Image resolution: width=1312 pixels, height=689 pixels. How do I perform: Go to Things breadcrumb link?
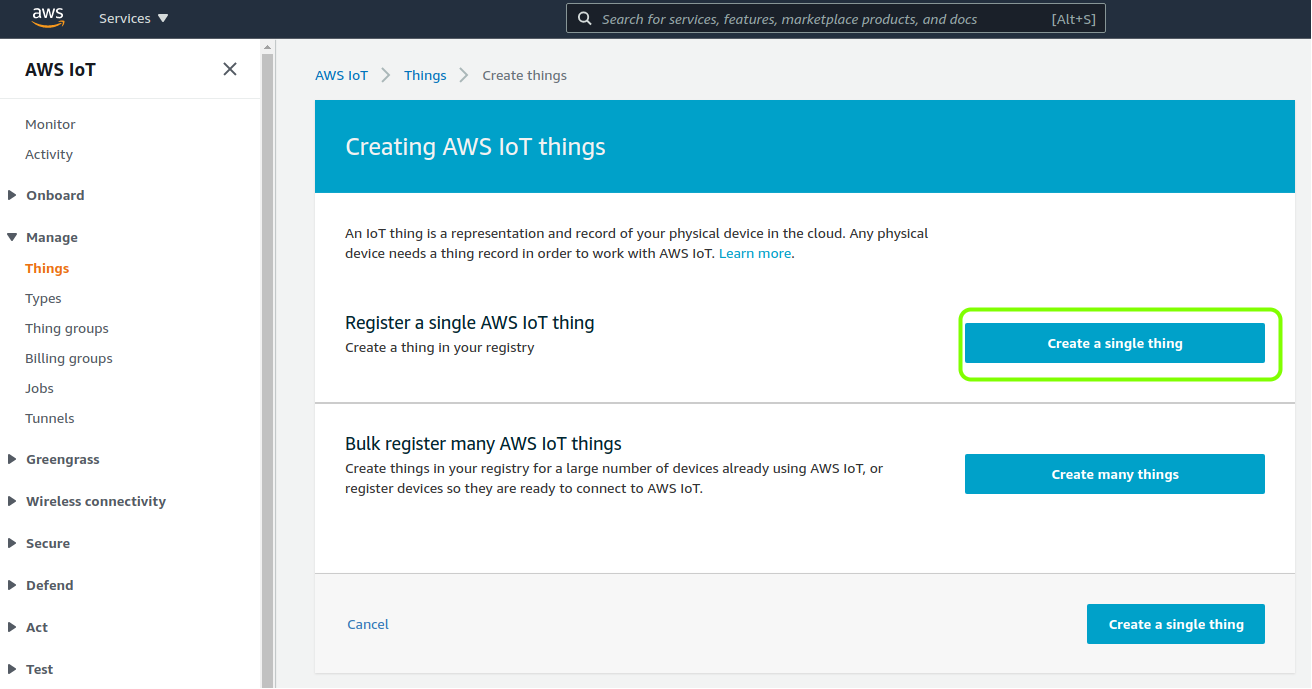coord(425,75)
